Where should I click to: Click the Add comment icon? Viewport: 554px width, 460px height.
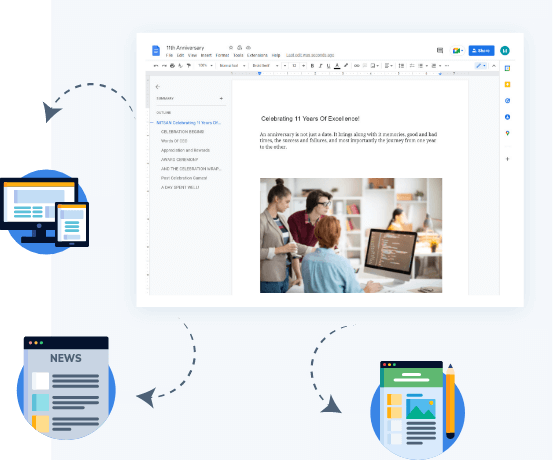pos(365,66)
